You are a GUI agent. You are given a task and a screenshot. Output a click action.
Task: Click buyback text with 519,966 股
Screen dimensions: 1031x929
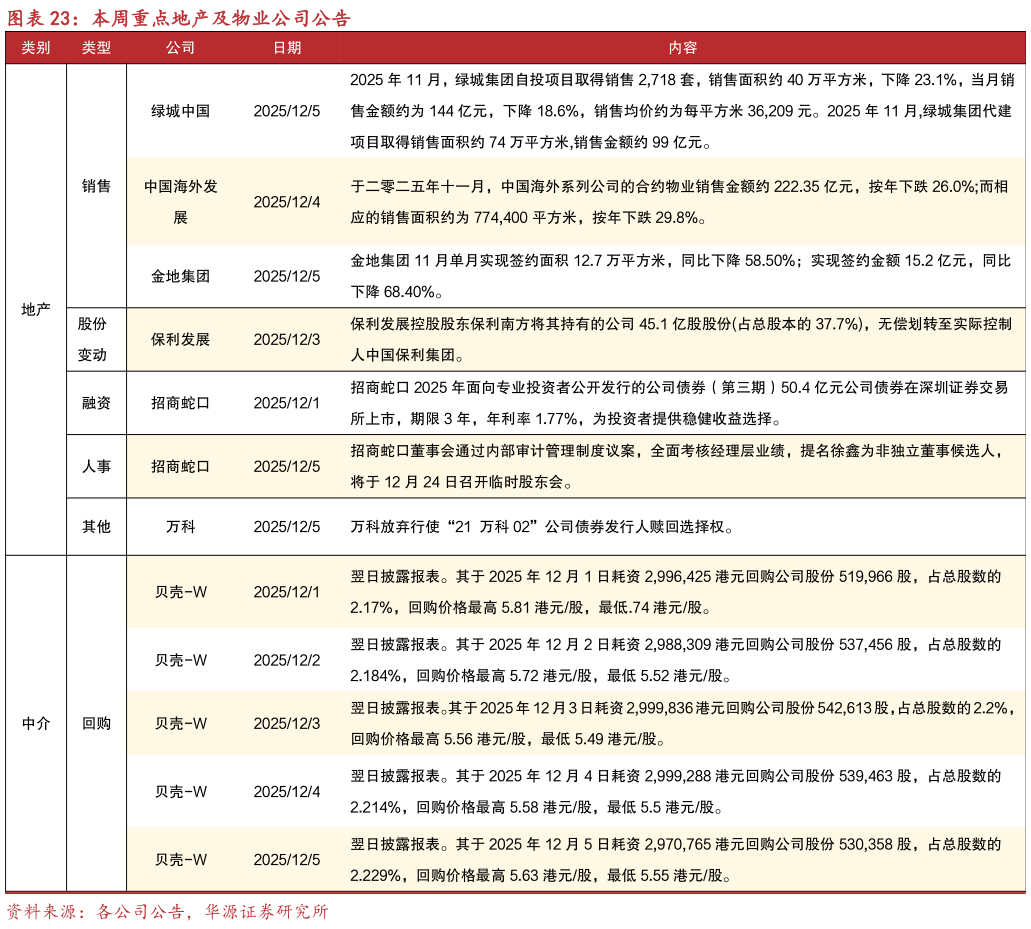click(x=675, y=592)
